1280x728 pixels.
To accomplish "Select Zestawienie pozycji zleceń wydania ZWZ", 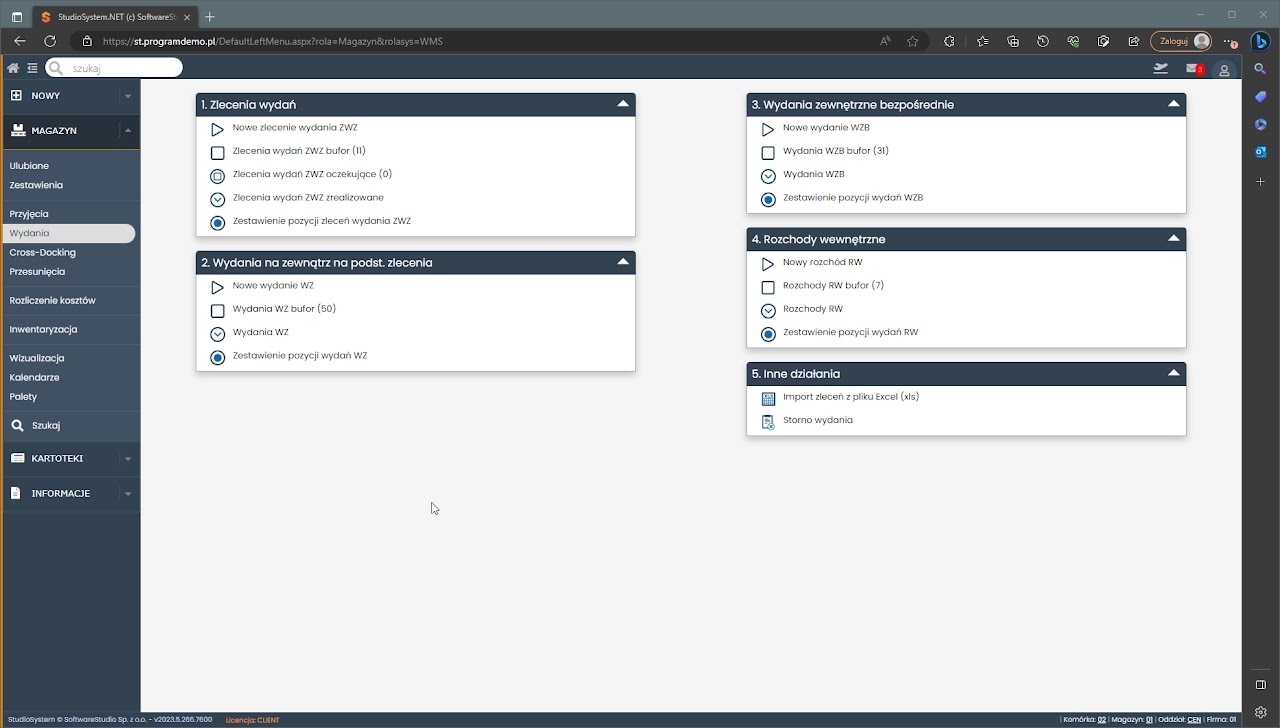I will click(321, 221).
